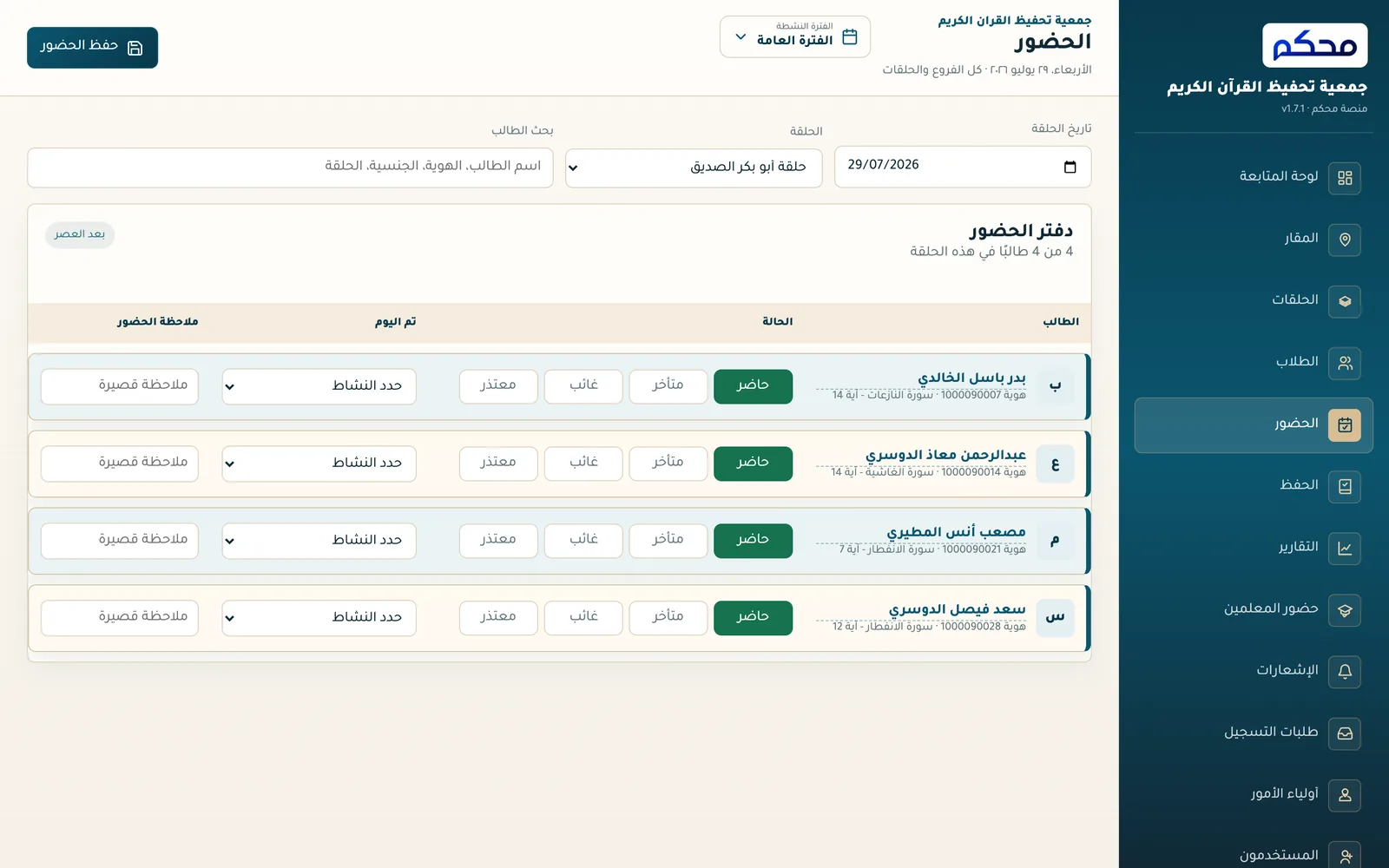Open حلقة أبو بكر الصديق halaqa dropdown
Screen dimensions: 1389x868
click(694, 168)
